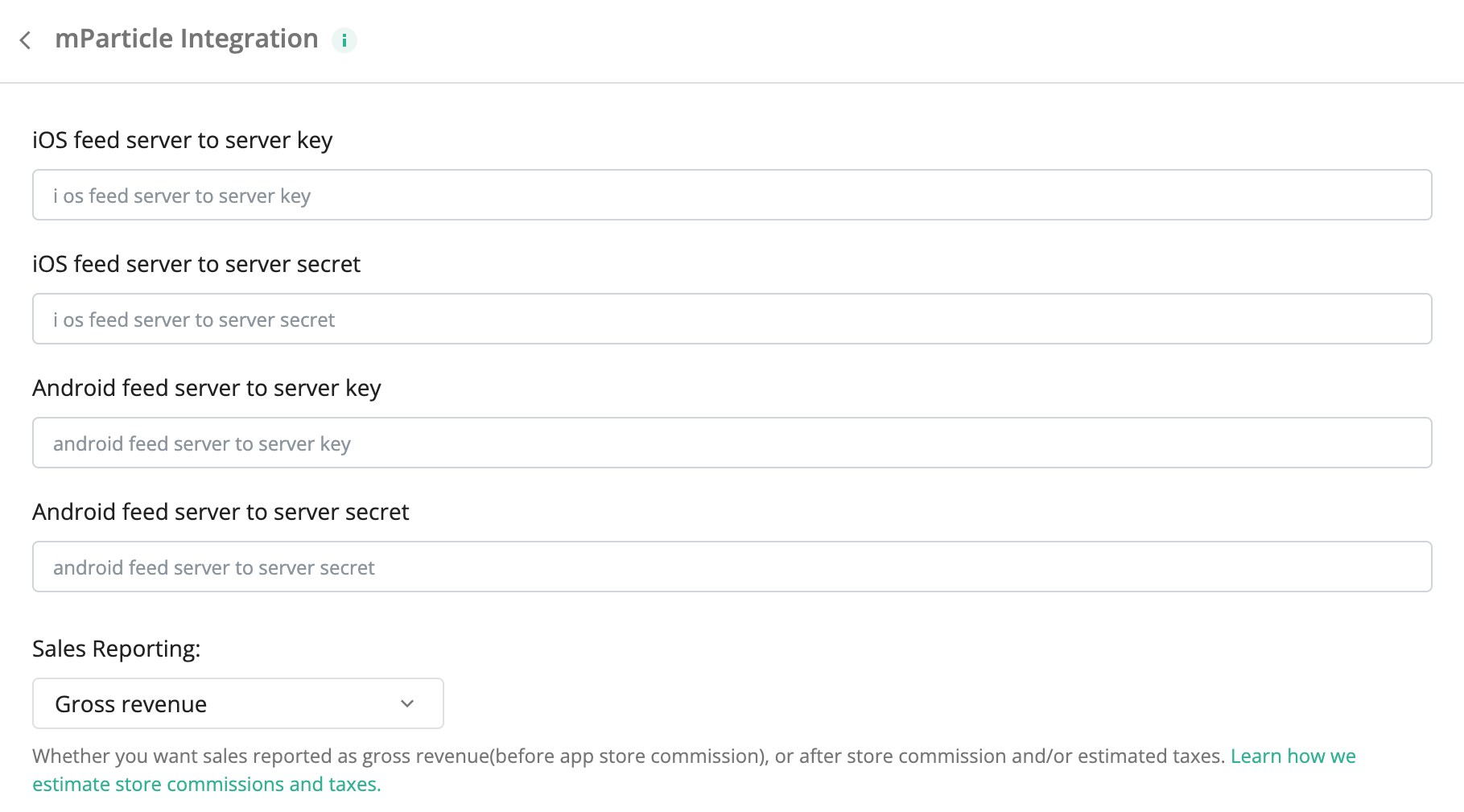Follow the 'estimate store commissions and taxes' link text

coord(207,785)
